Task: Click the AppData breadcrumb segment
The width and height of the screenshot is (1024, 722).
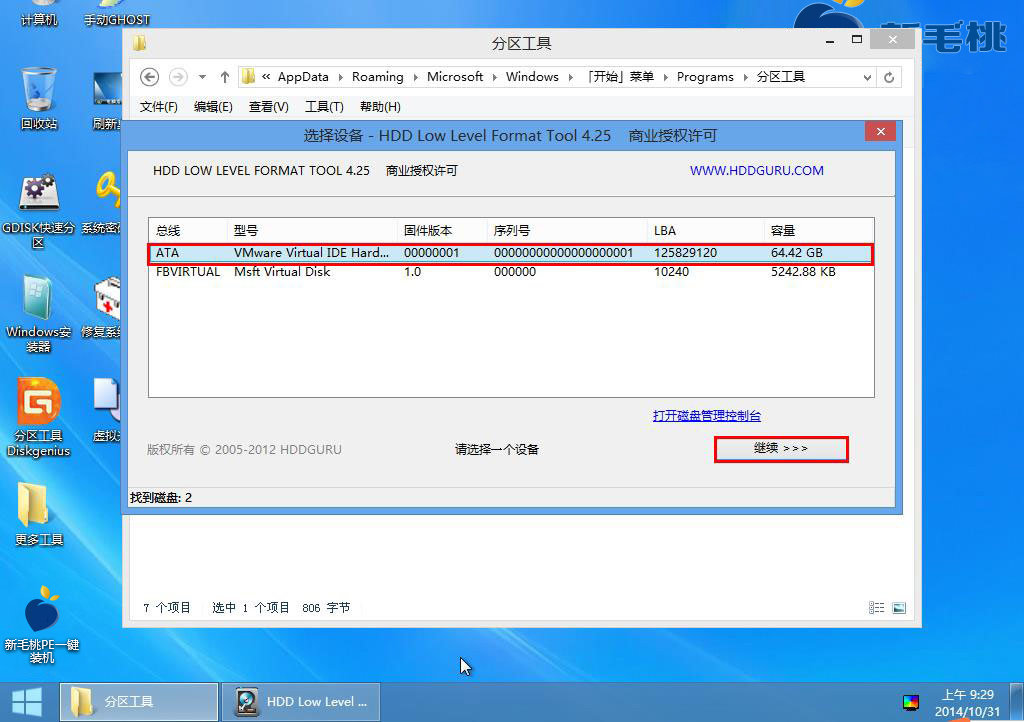Action: click(x=303, y=77)
